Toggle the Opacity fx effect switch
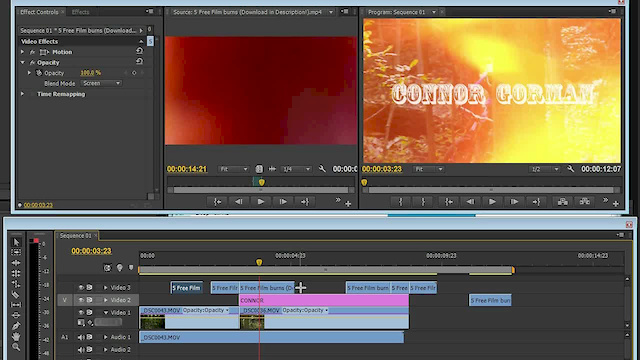 coord(32,63)
